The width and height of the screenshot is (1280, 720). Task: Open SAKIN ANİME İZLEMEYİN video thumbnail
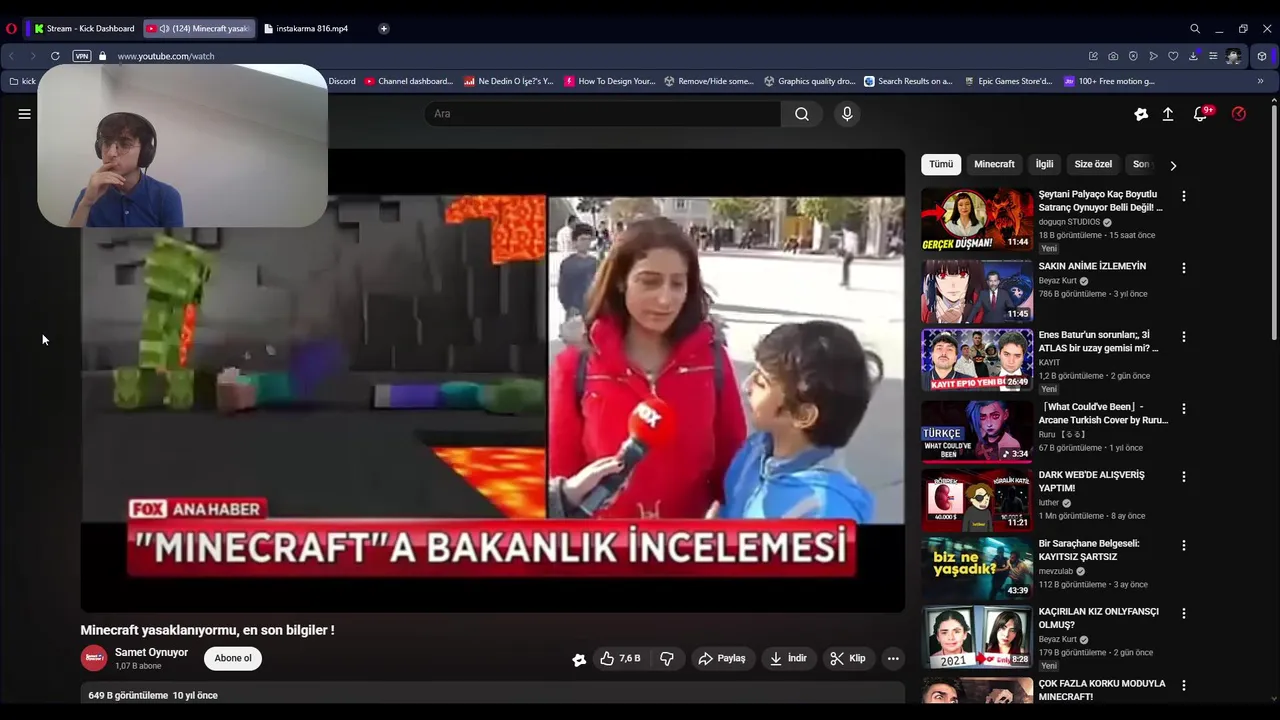click(x=977, y=291)
